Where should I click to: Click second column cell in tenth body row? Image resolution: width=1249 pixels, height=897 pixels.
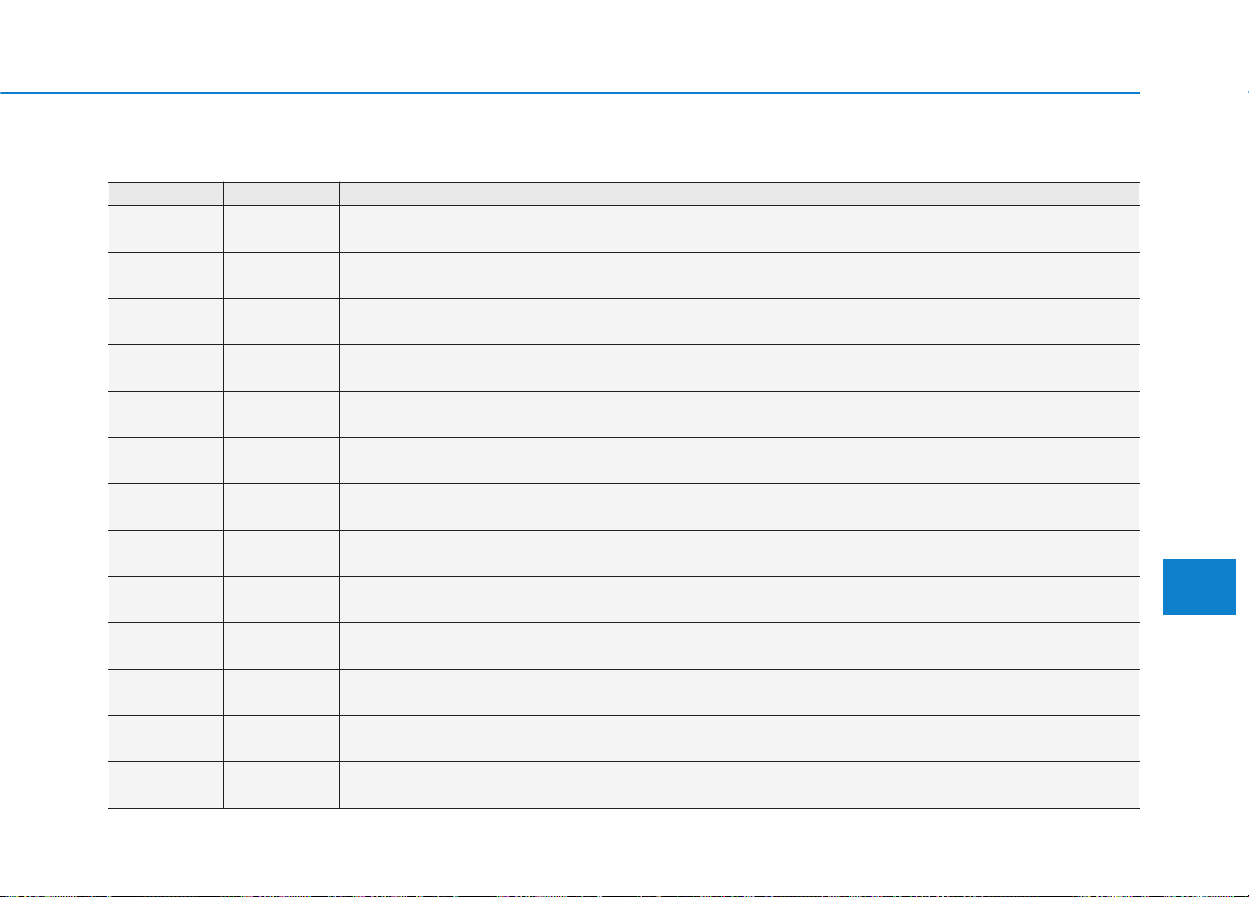[x=281, y=646]
